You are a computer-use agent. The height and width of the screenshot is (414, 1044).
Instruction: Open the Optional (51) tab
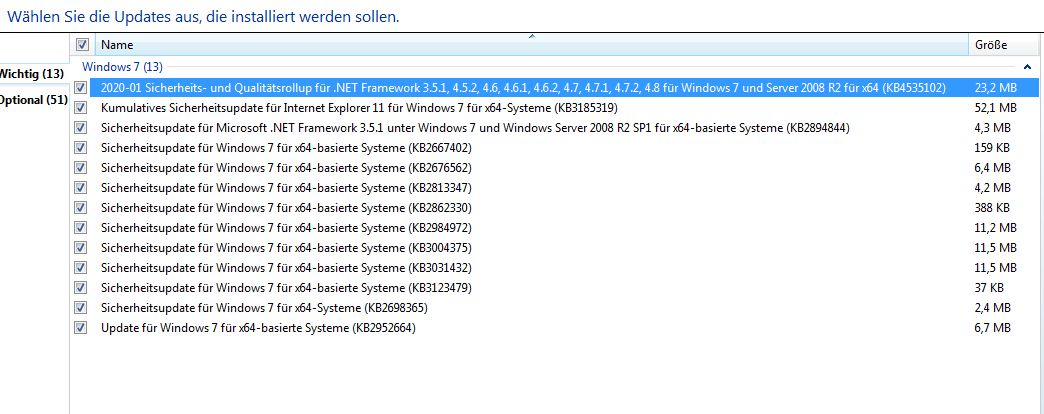pos(33,101)
